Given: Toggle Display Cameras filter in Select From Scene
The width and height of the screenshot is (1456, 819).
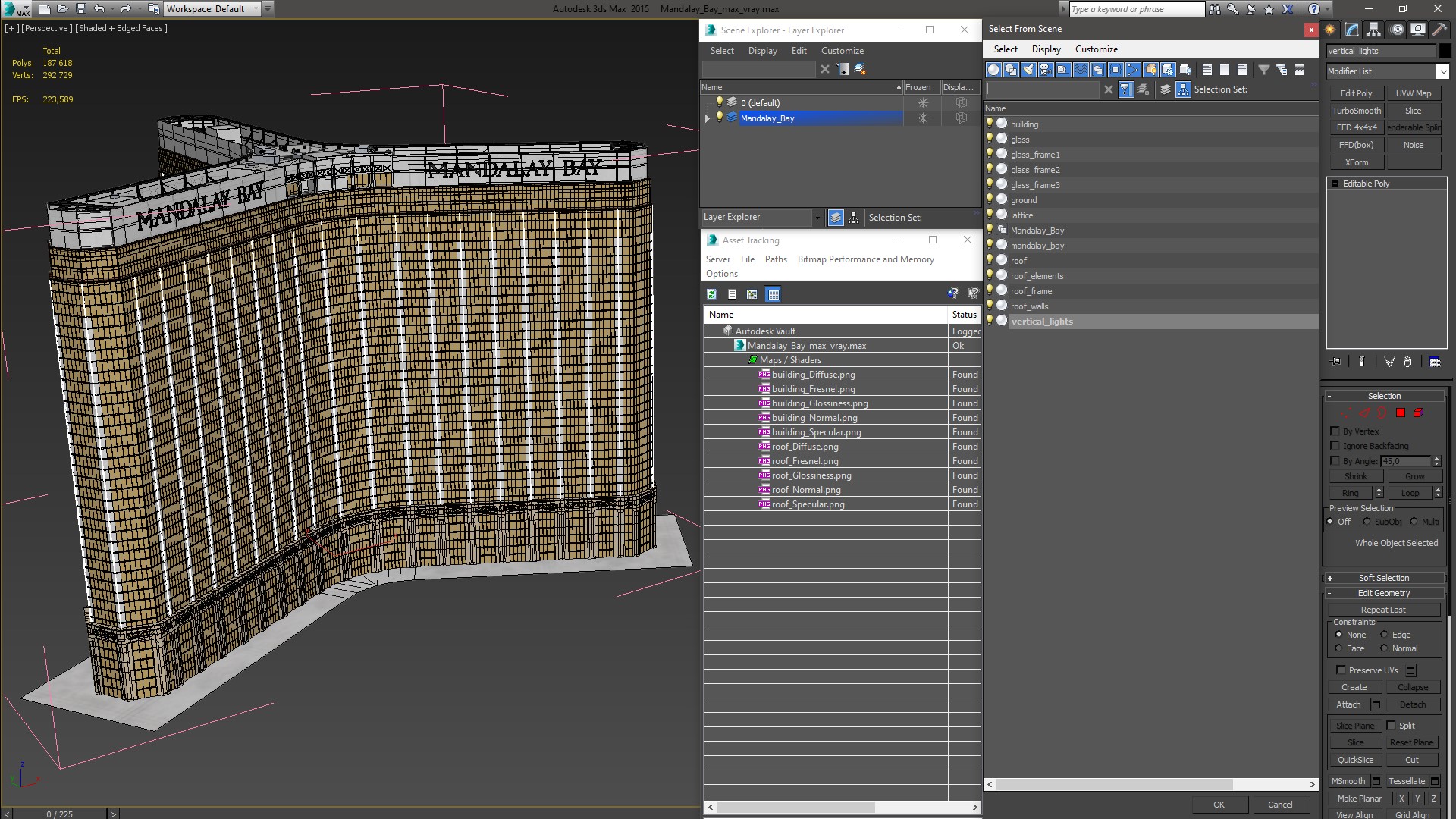Looking at the screenshot, I should coord(1046,70).
